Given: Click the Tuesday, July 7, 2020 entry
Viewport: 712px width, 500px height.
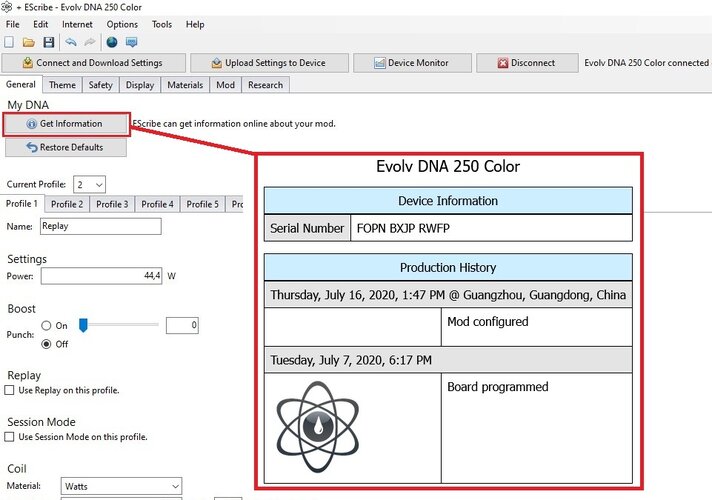Looking at the screenshot, I should (x=448, y=360).
